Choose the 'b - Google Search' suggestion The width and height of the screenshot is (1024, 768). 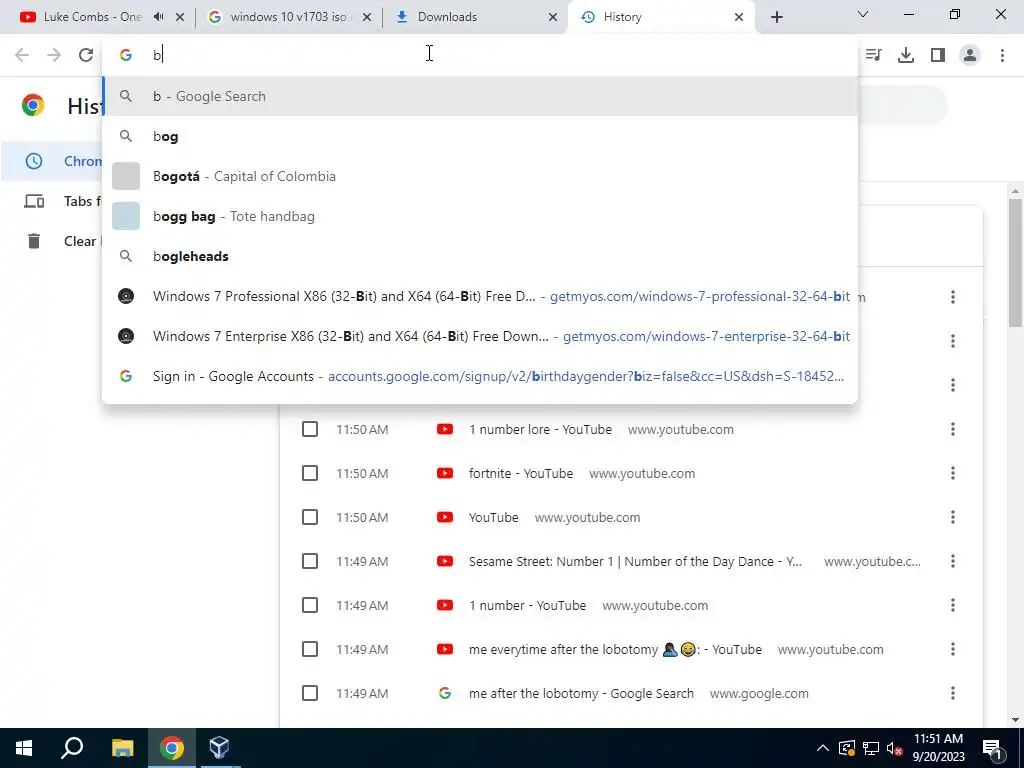(480, 97)
